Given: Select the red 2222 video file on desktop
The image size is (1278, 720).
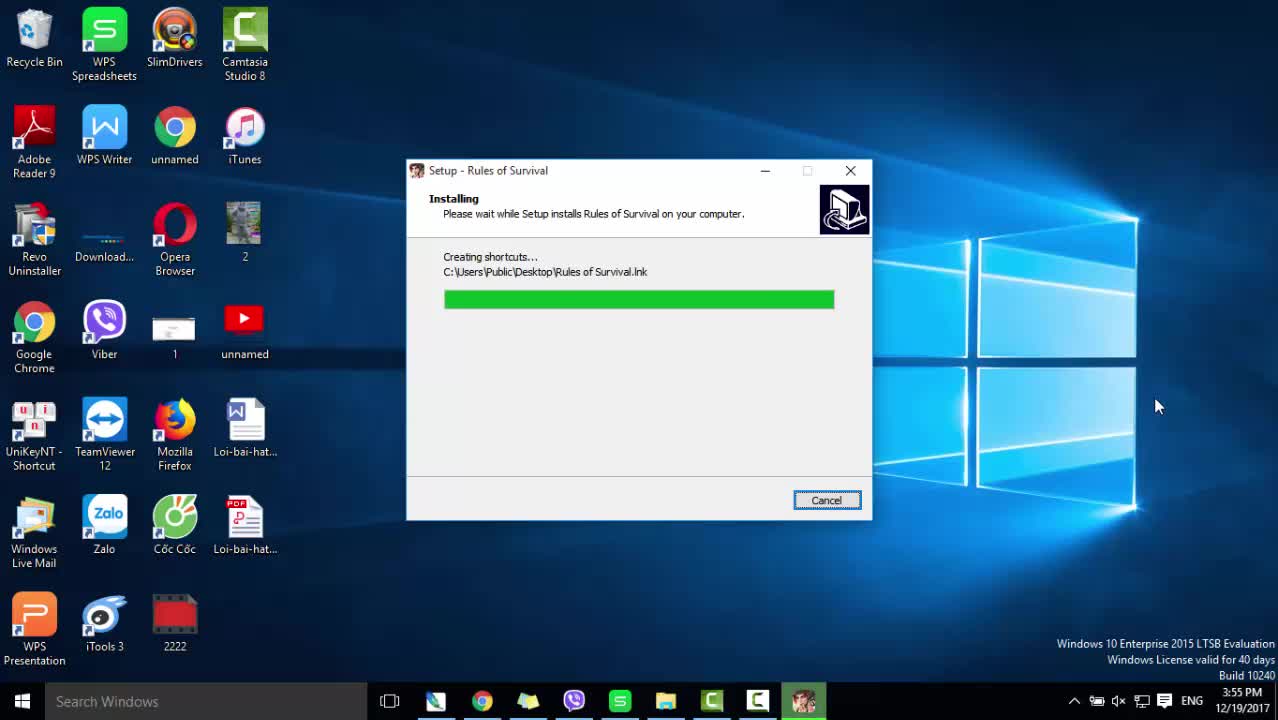Looking at the screenshot, I should point(175,623).
